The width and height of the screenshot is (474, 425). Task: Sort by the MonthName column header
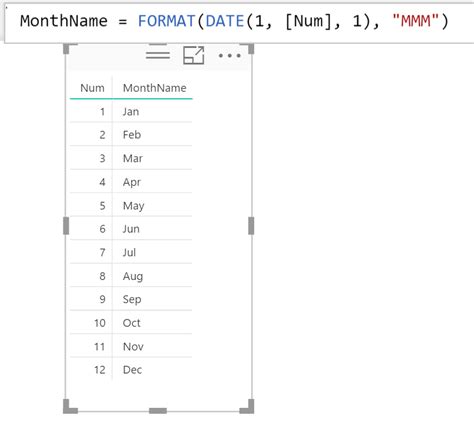pos(155,88)
